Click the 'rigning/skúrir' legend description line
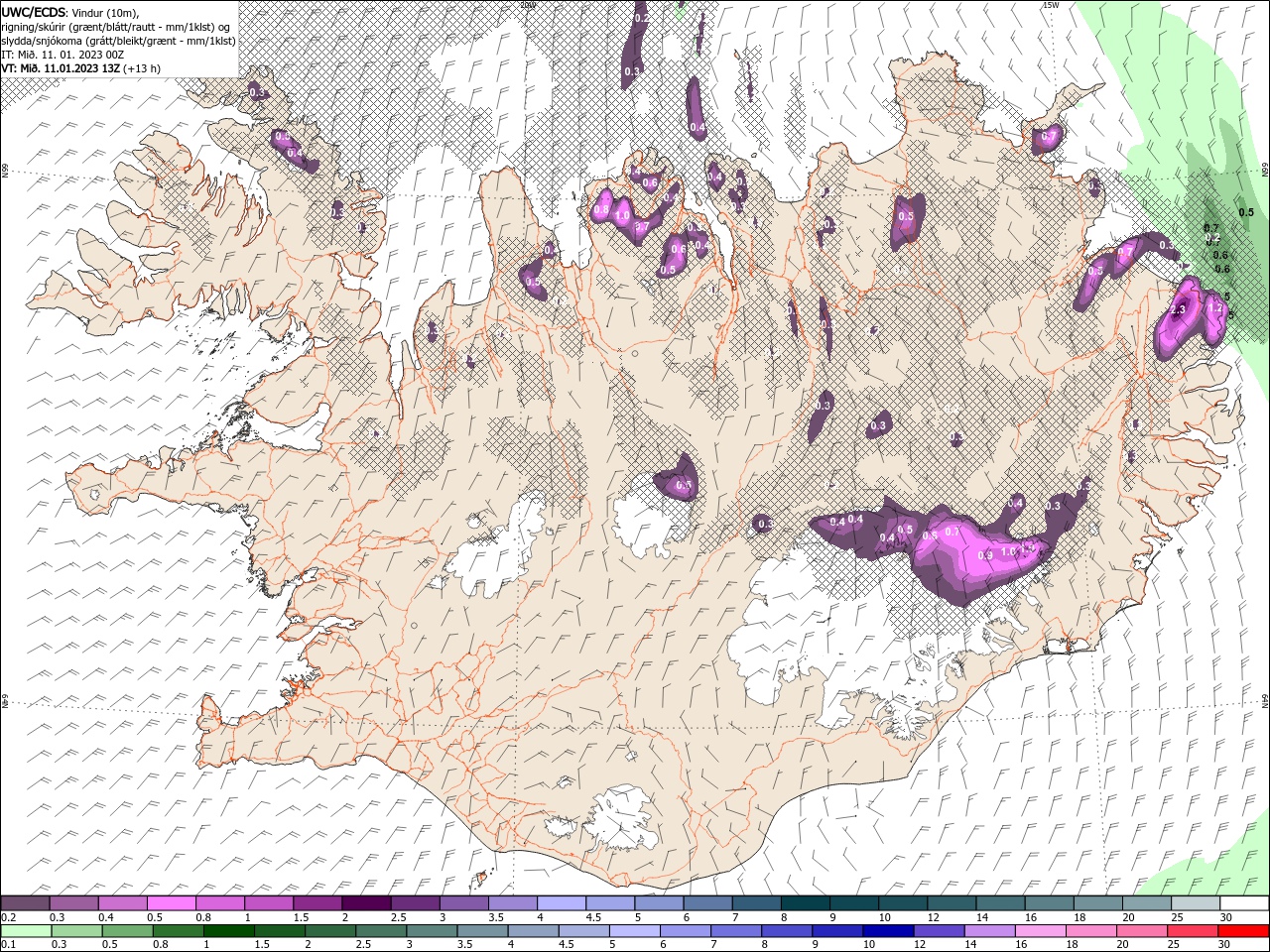Image resolution: width=1270 pixels, height=952 pixels. [116, 27]
